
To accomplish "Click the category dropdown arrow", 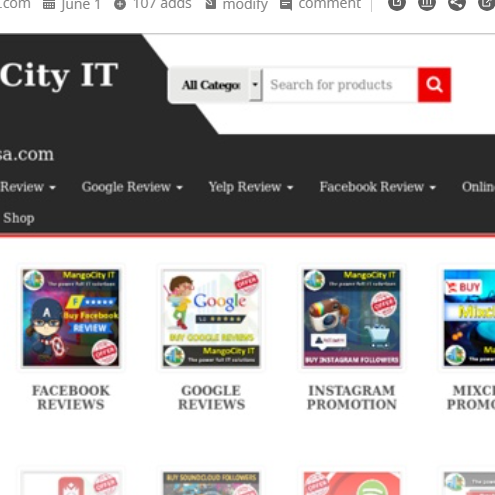I will coord(255,85).
